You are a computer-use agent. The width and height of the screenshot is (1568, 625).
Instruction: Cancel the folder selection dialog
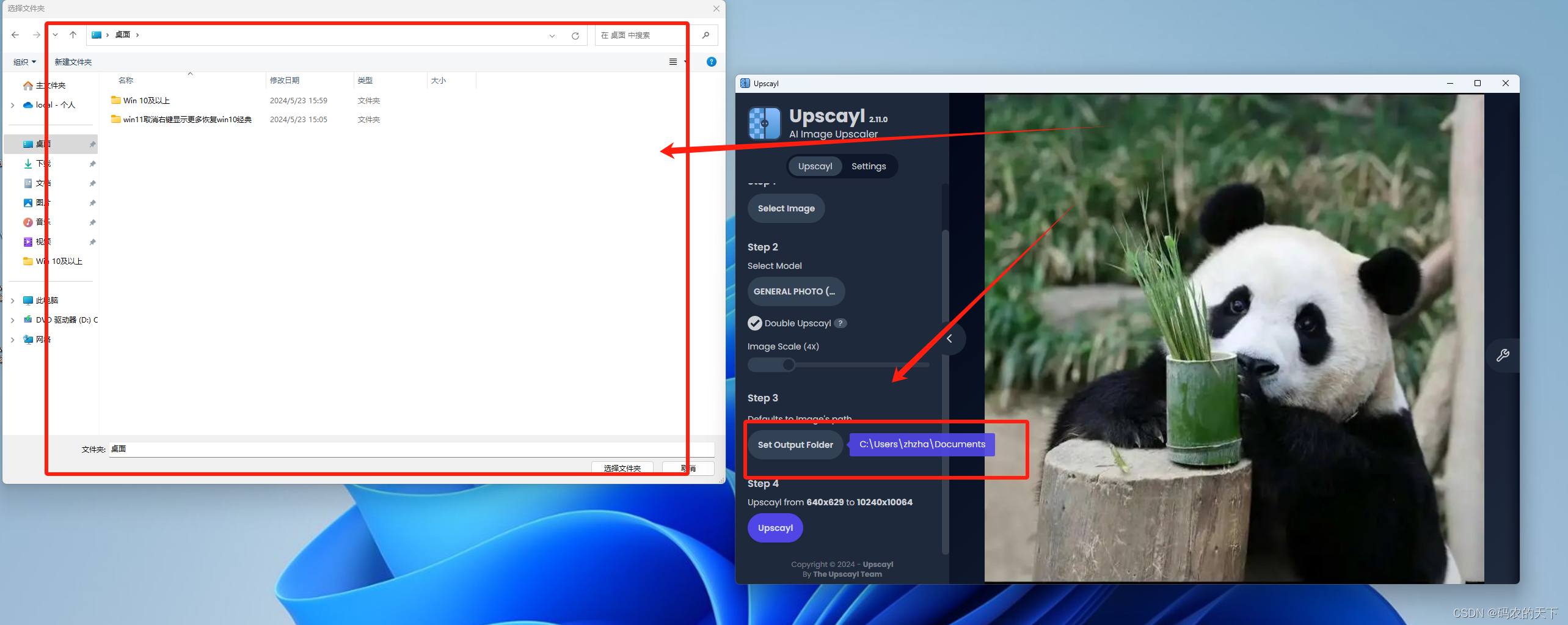[x=688, y=468]
